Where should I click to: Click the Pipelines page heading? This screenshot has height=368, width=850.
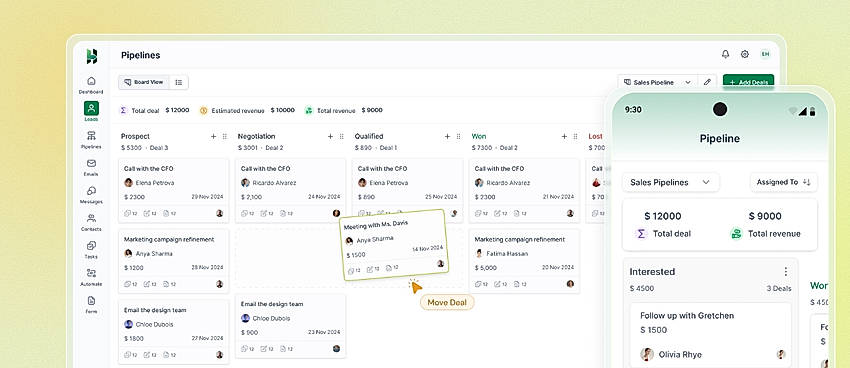point(140,55)
